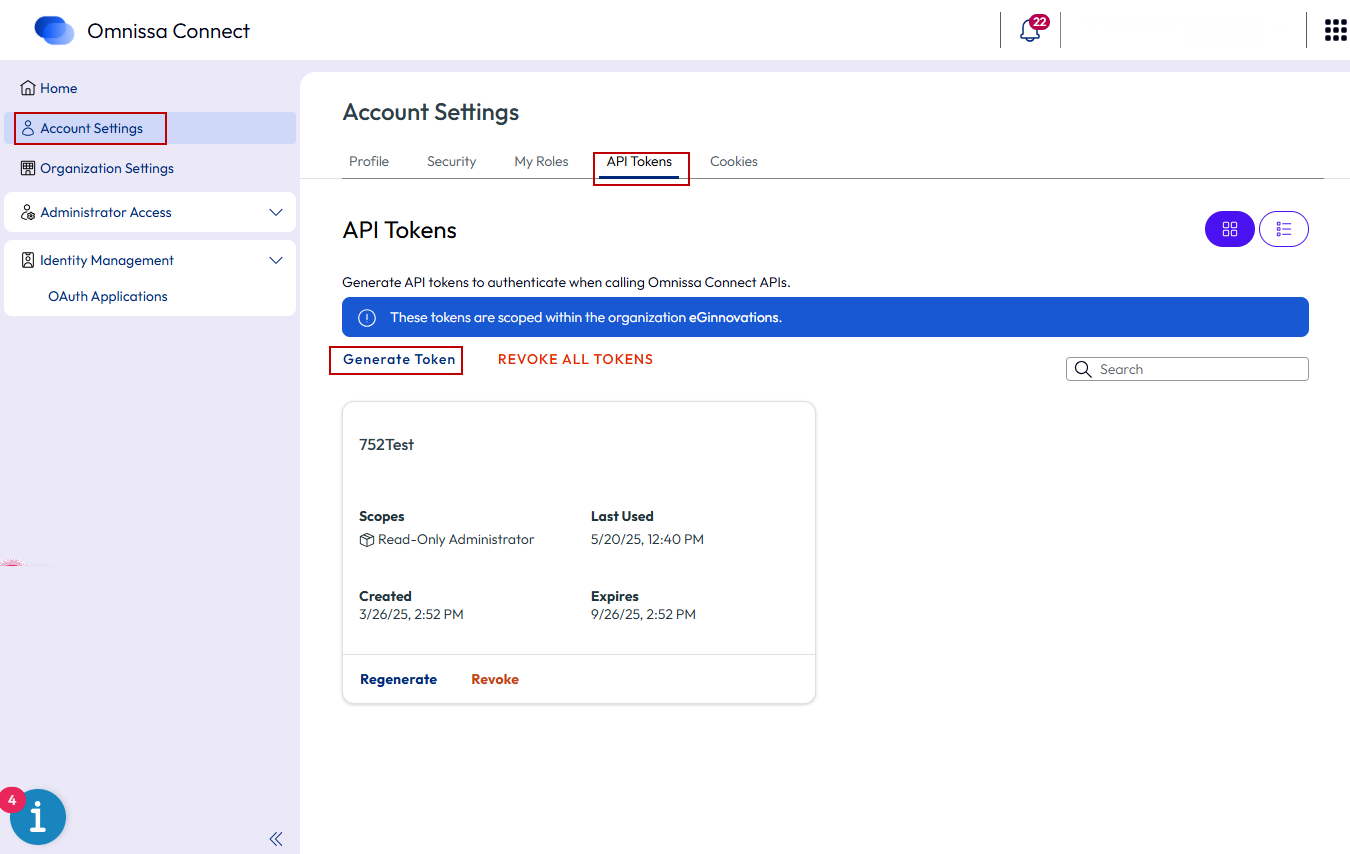The width and height of the screenshot is (1350, 854).
Task: Click the magnifier icon in Search box
Action: (1083, 369)
